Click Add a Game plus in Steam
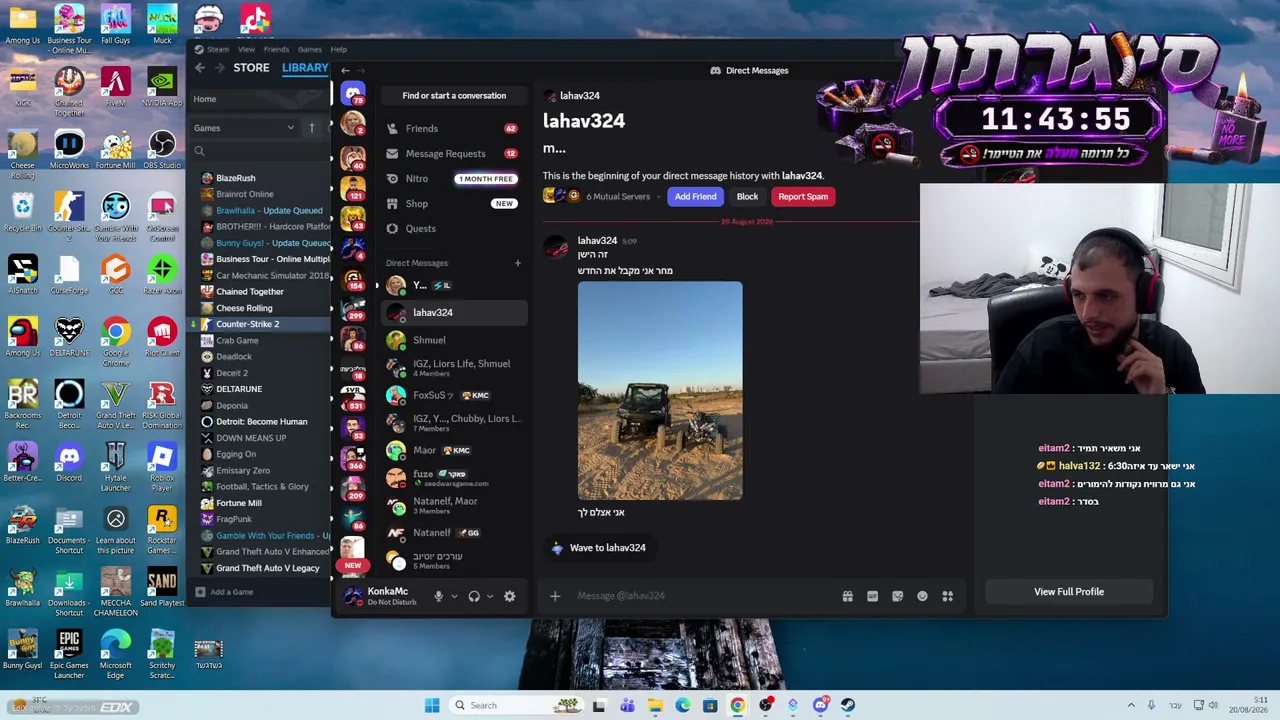This screenshot has width=1280, height=720. point(200,592)
